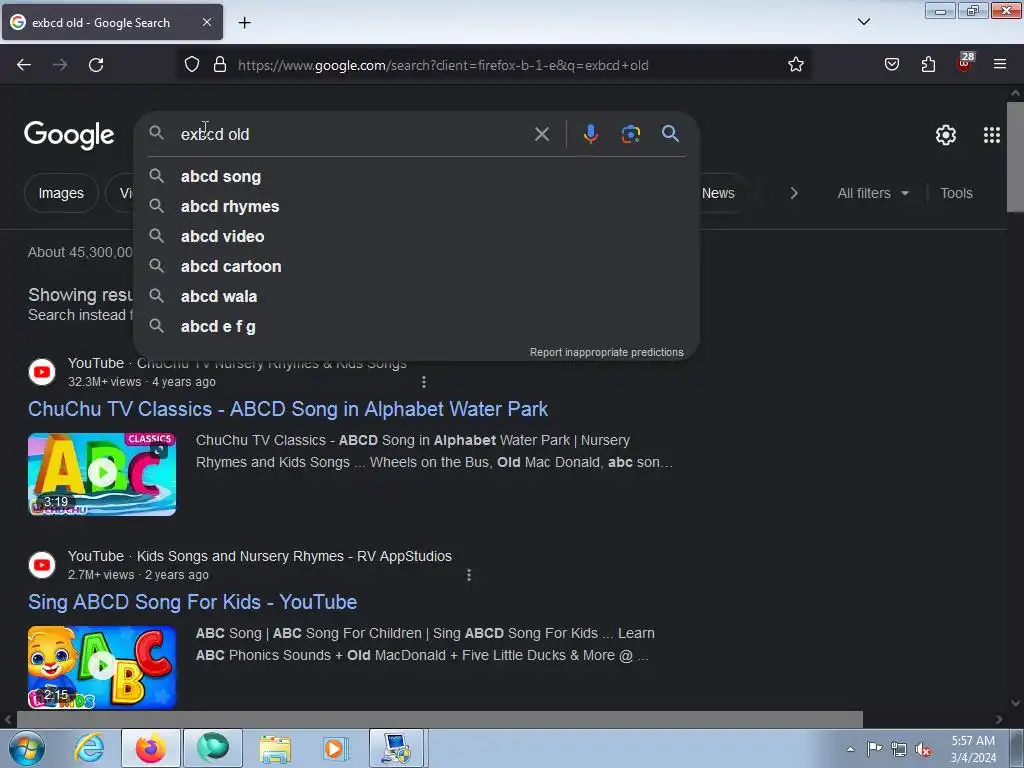Viewport: 1024px width, 768px height.
Task: Expand the All filters dropdown
Action: (x=873, y=193)
